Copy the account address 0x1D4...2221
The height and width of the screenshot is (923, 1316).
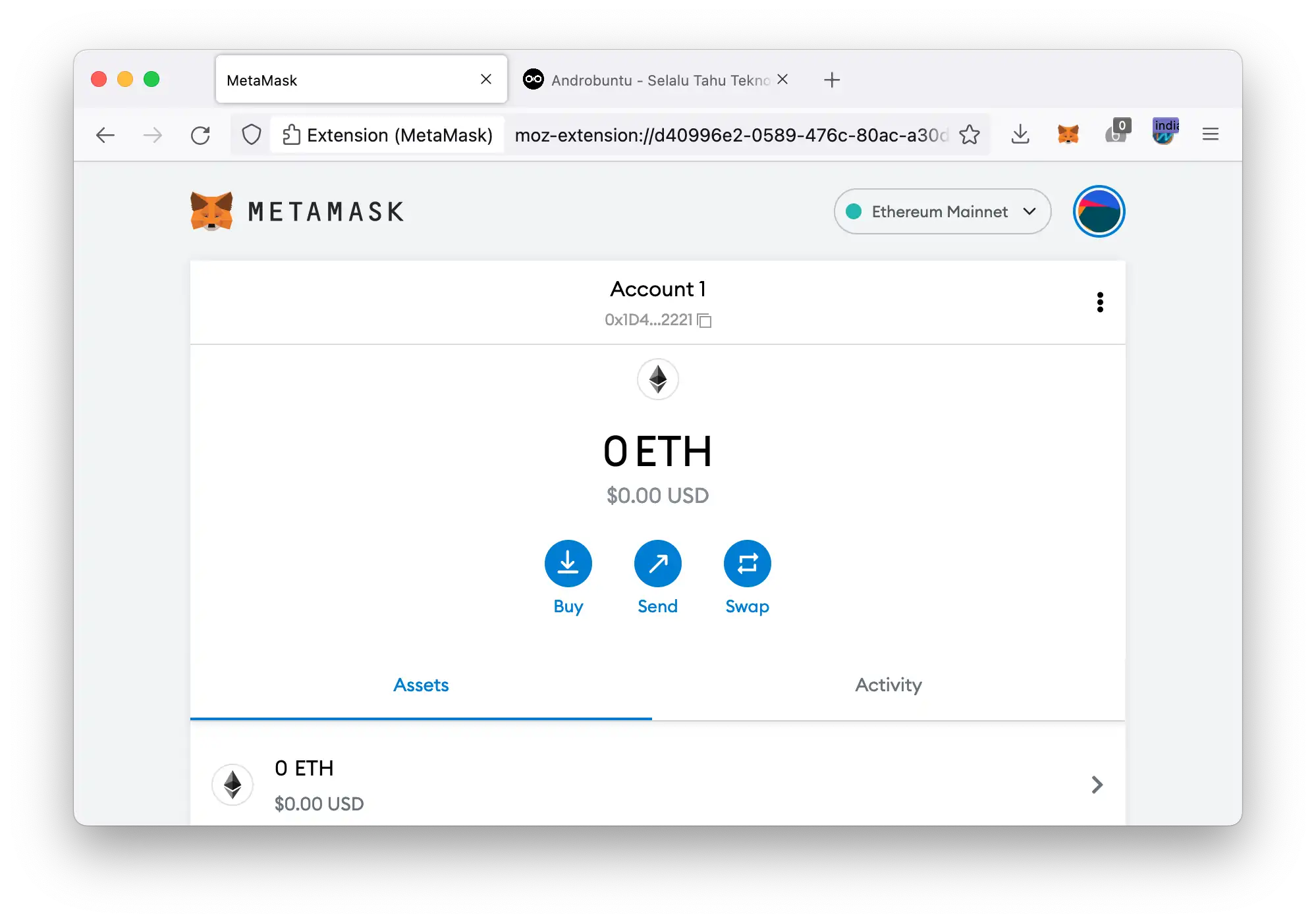[704, 321]
